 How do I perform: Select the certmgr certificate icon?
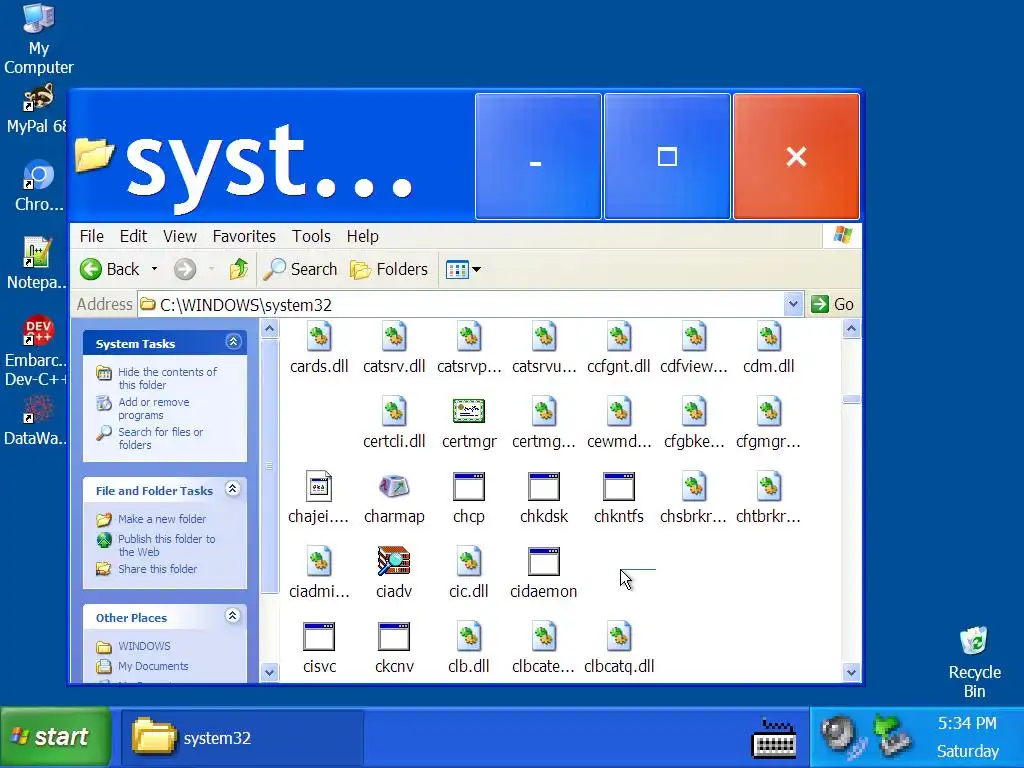click(x=469, y=411)
